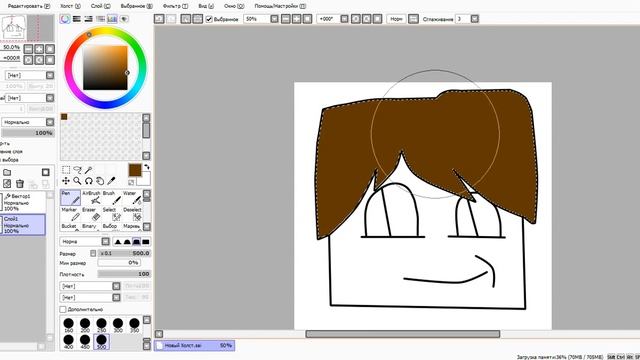Screen dimensions: 640x360
Task: Show the HSV sliders panel
Action: click(x=89, y=19)
